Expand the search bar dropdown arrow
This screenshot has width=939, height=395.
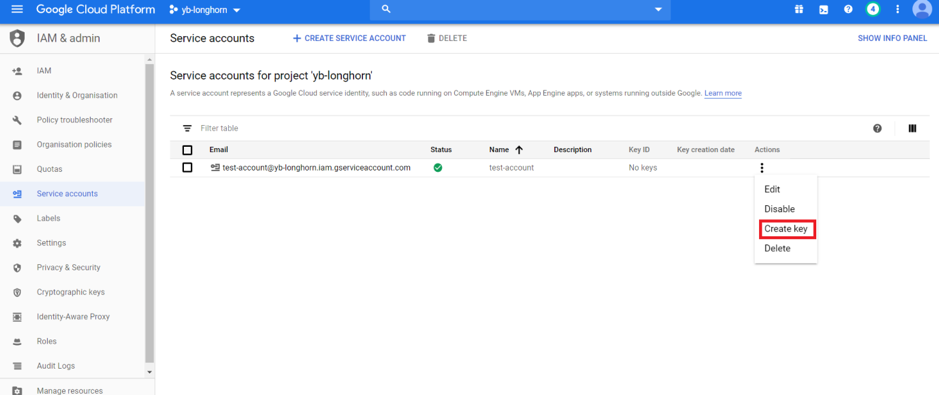659,10
